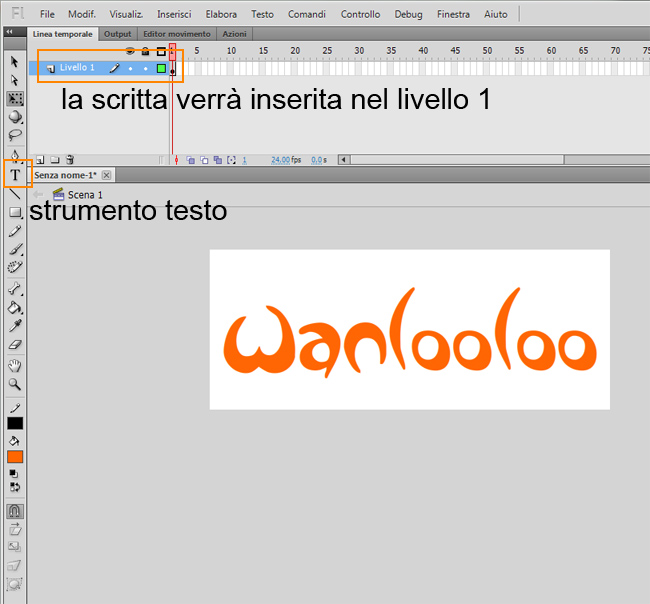Open the Elabora menu

point(221,15)
